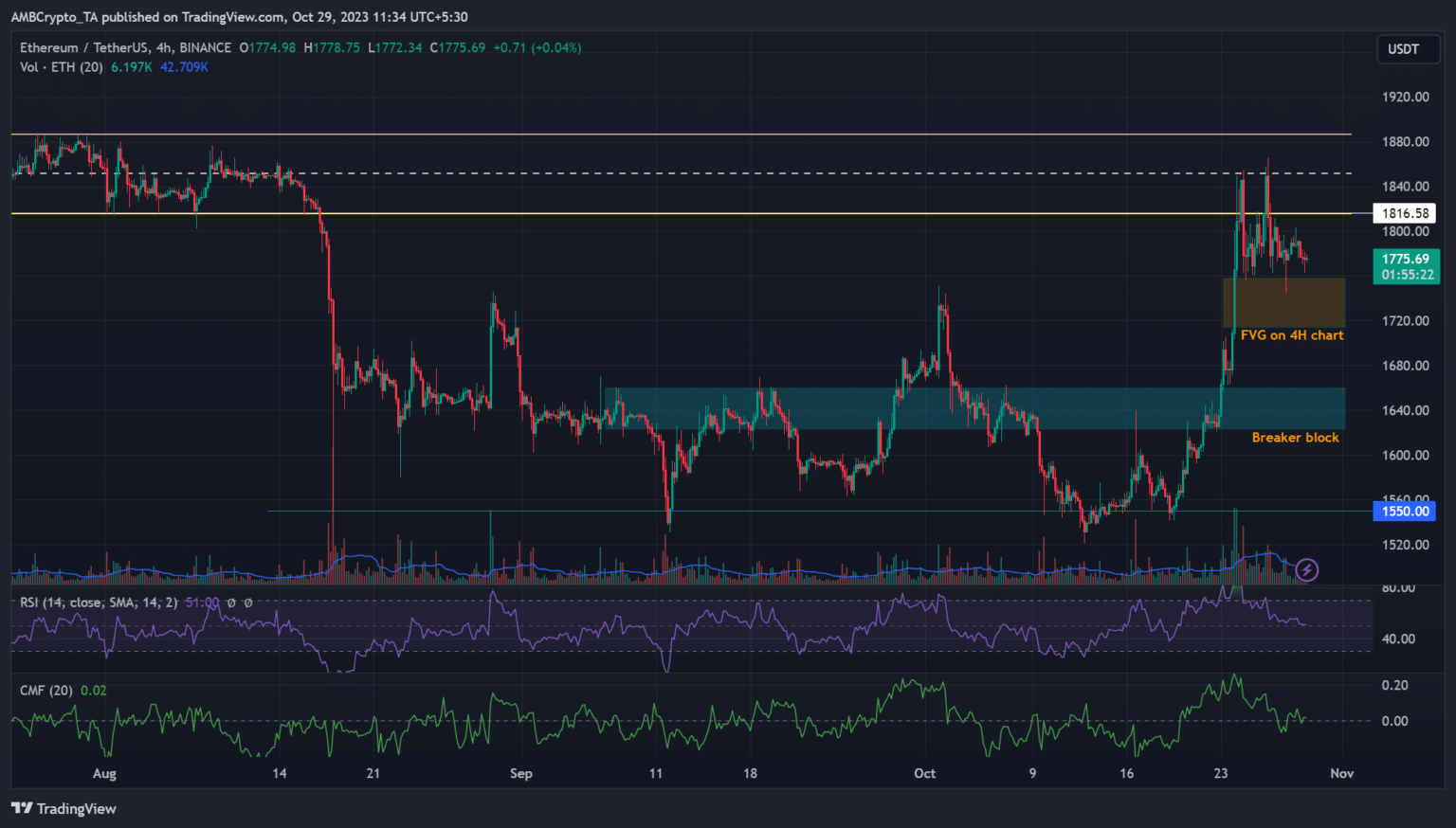
Task: Click the Nov label on time axis
Action: coord(1341,774)
